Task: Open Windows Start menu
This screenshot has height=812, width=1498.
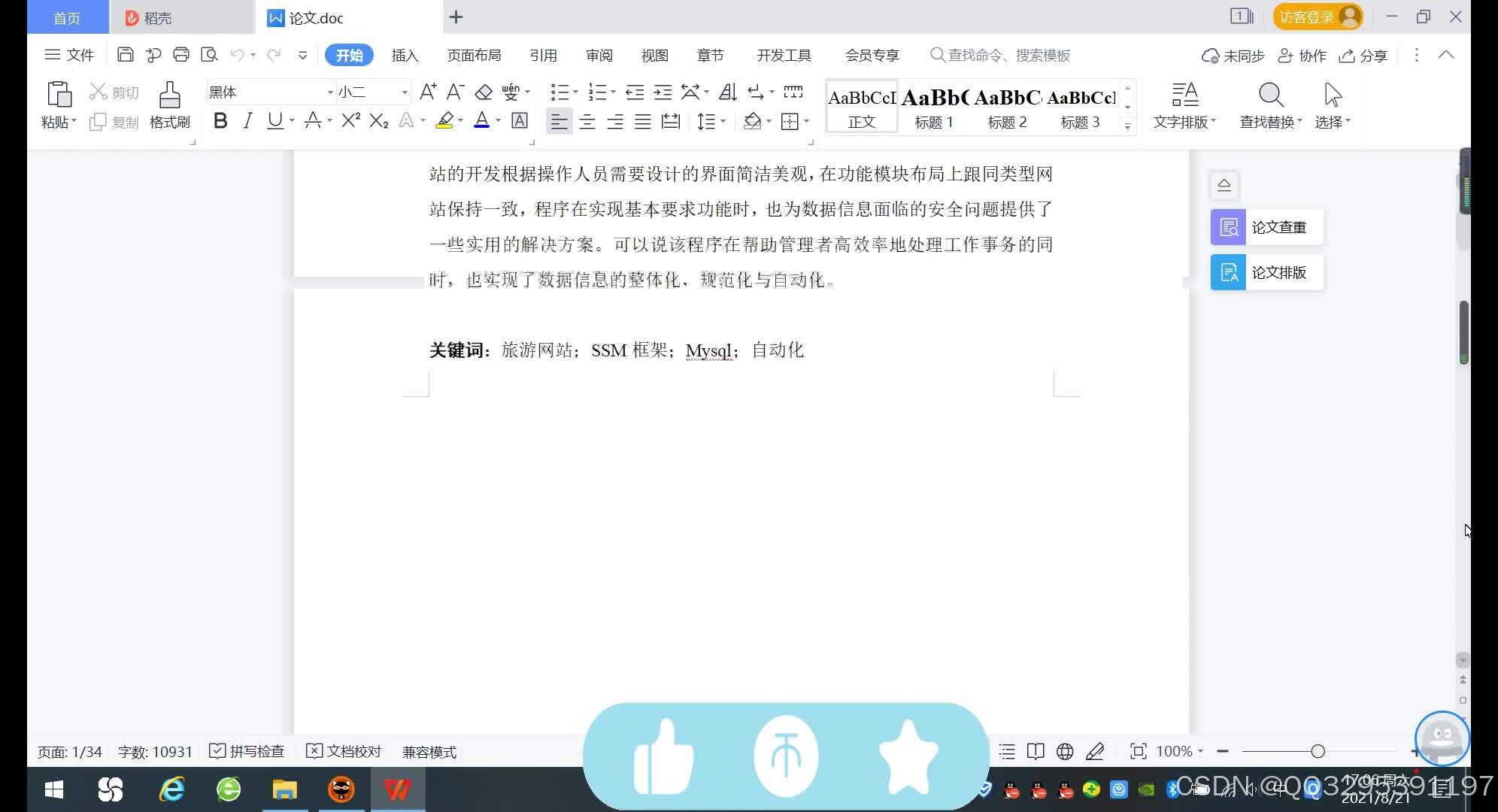Action: click(x=54, y=789)
